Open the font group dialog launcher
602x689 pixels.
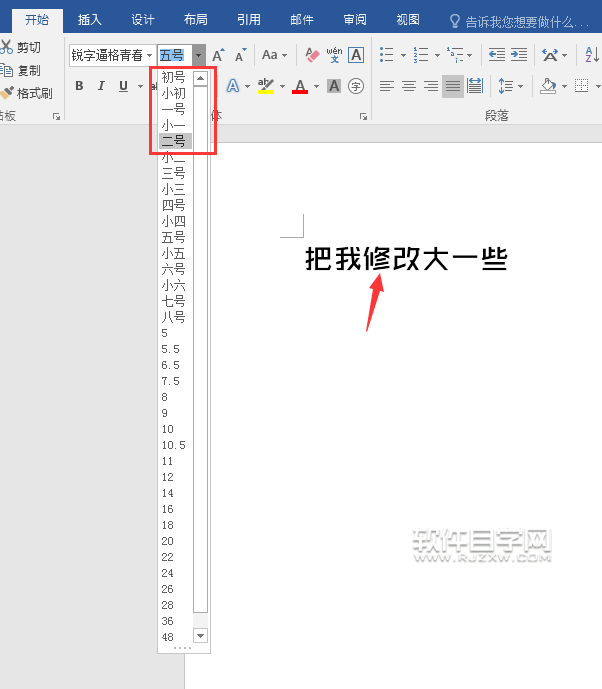coord(363,116)
